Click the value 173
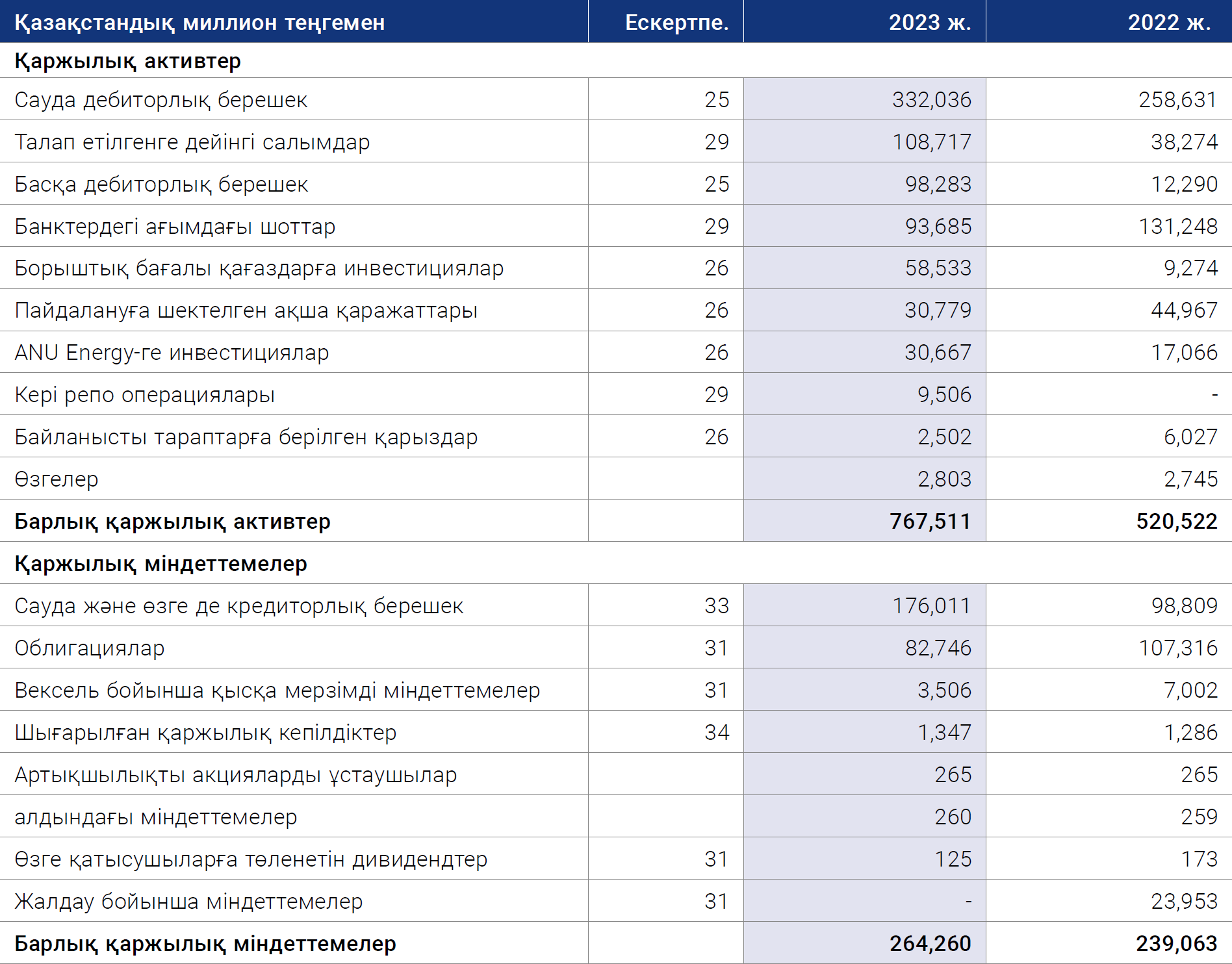The width and height of the screenshot is (1232, 964). tap(1199, 859)
